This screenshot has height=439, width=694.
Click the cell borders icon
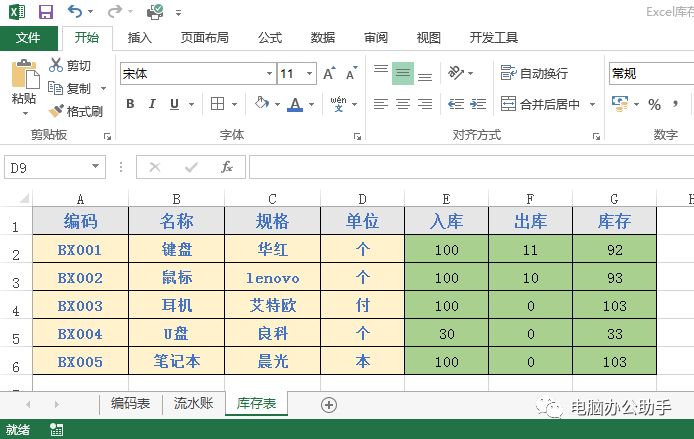217,104
